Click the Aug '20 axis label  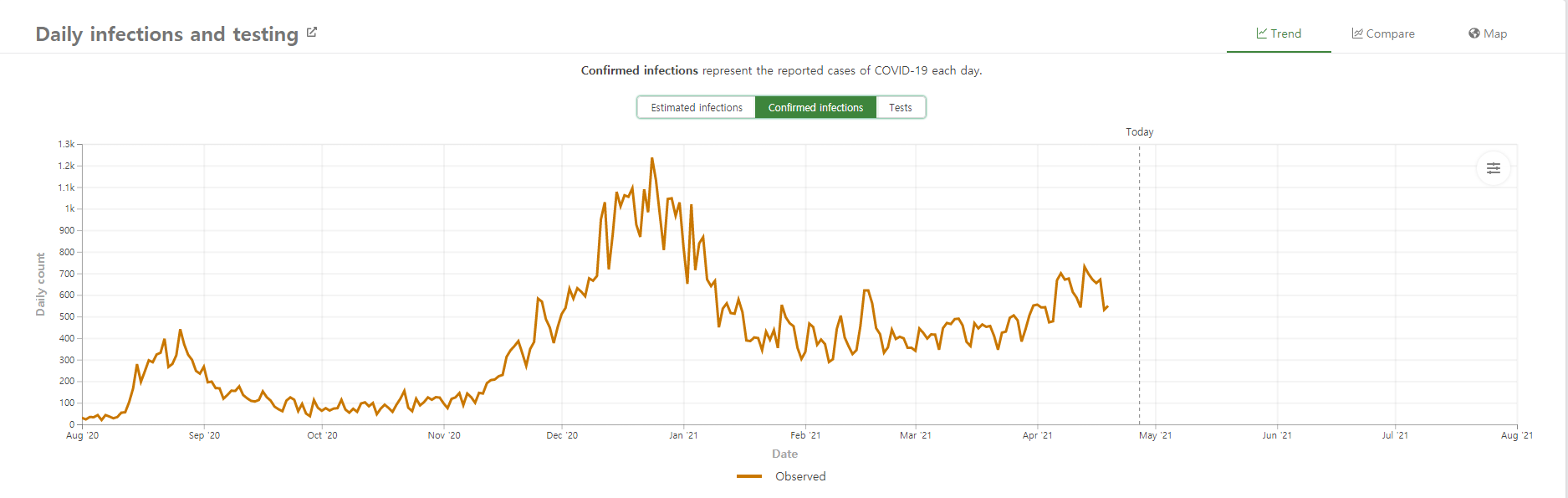(82, 435)
